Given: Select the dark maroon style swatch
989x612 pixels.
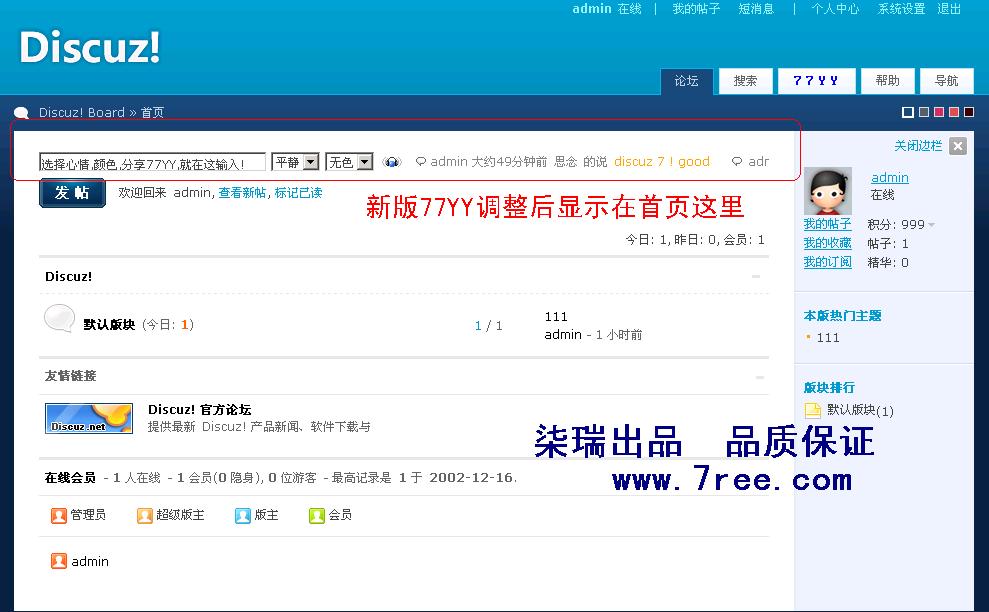Looking at the screenshot, I should (969, 112).
